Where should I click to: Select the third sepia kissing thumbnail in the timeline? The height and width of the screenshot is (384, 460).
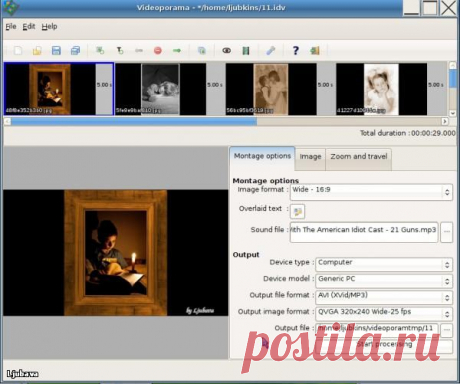pyautogui.click(x=271, y=89)
